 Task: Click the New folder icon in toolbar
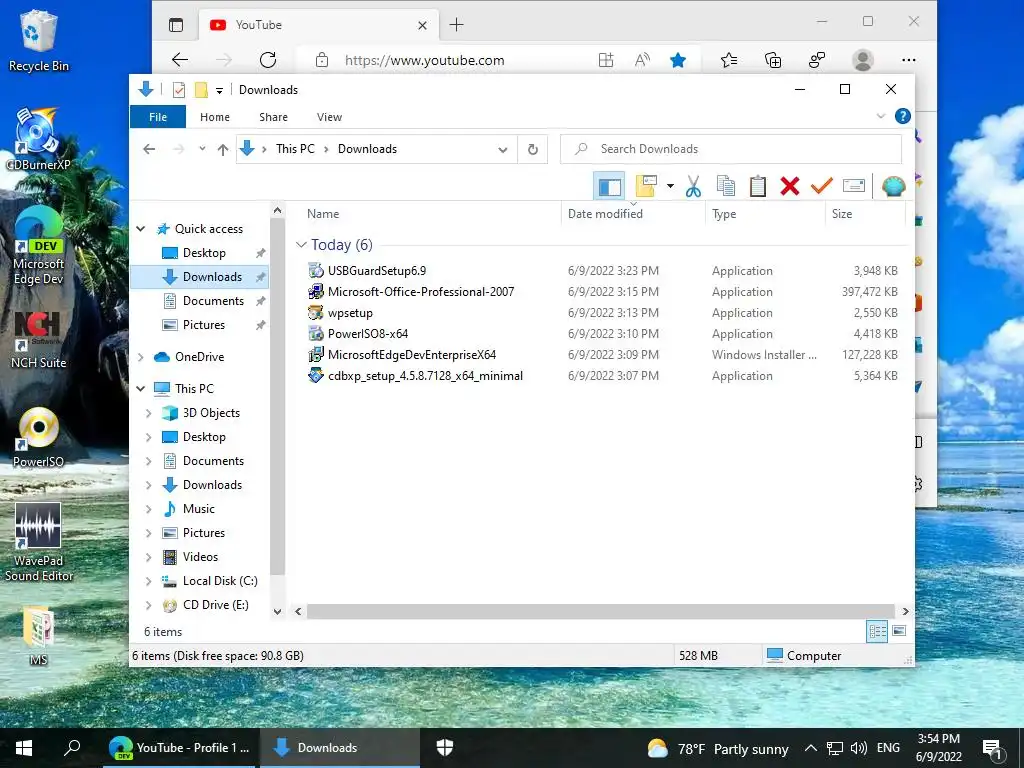click(646, 186)
